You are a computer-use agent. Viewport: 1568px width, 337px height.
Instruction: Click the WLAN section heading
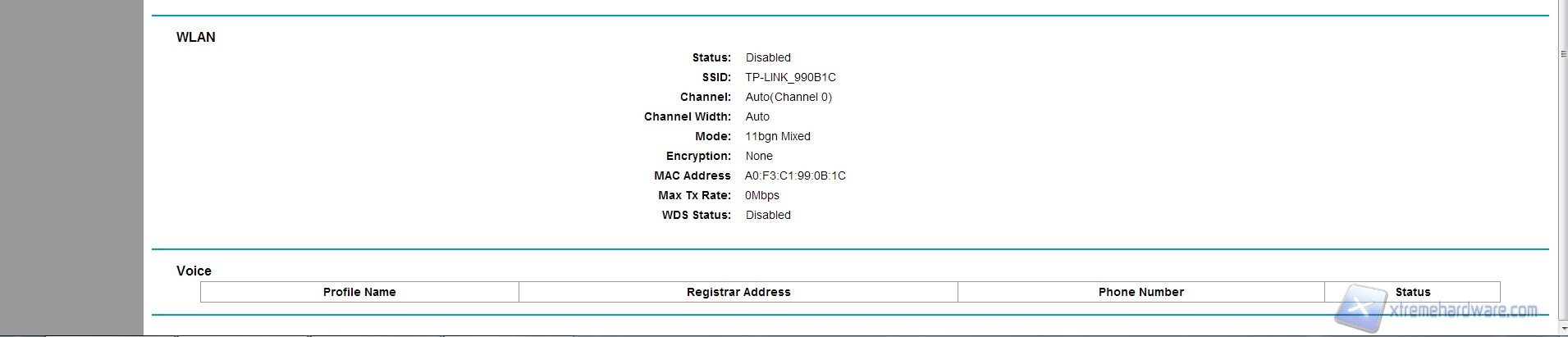(196, 38)
